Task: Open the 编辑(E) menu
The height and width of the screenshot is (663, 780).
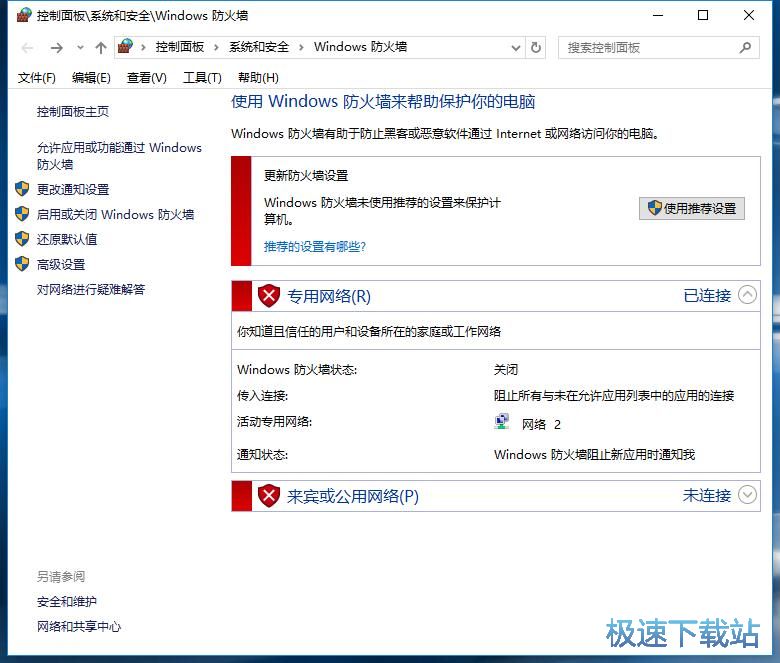Action: point(91,78)
